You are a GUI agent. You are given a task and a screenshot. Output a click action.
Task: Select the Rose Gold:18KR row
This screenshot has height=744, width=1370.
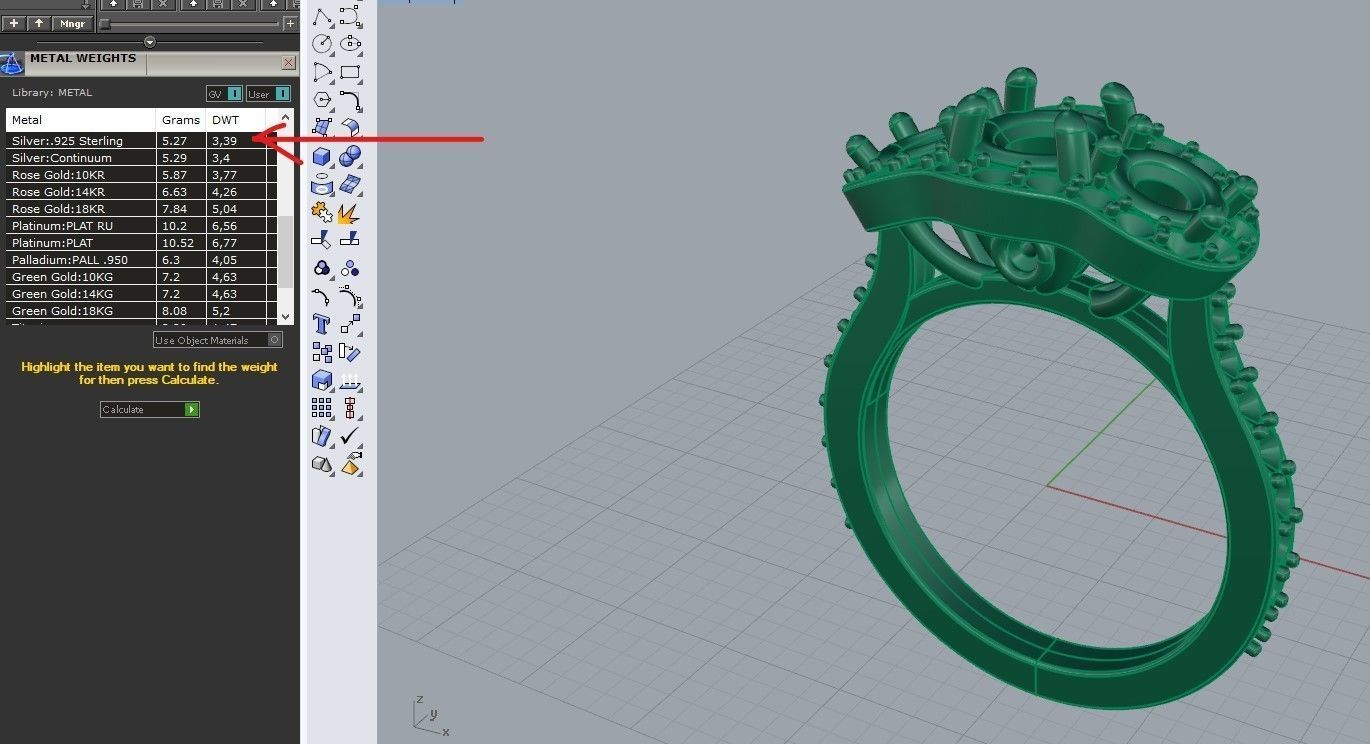pyautogui.click(x=141, y=209)
